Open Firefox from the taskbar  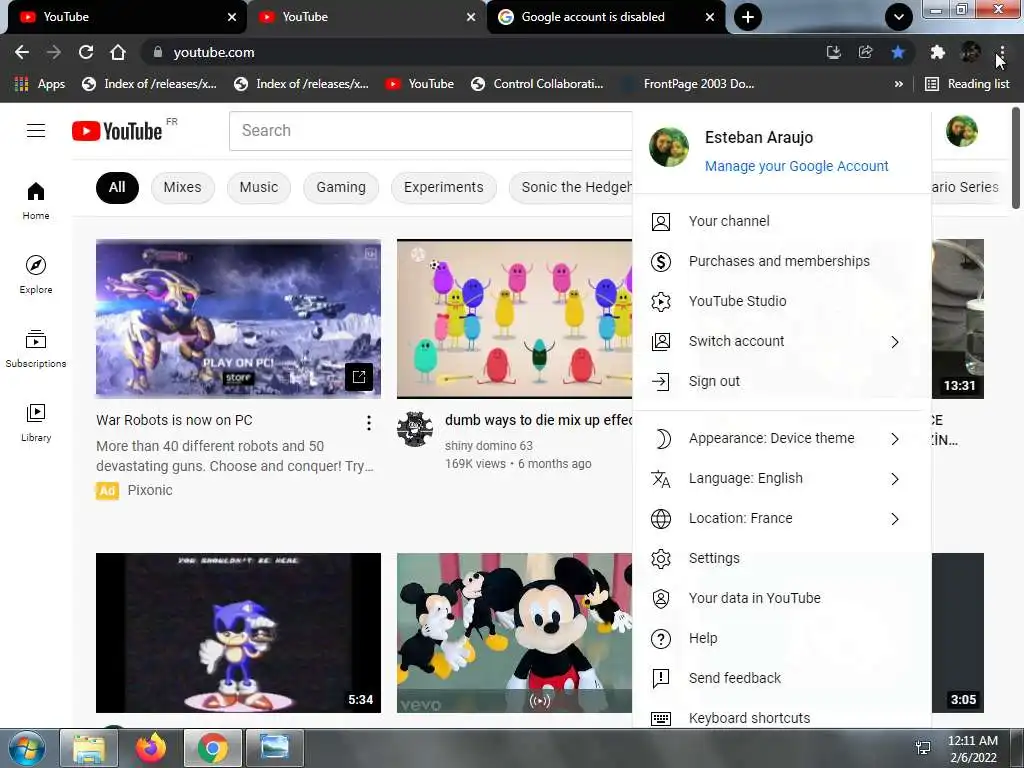pos(151,748)
